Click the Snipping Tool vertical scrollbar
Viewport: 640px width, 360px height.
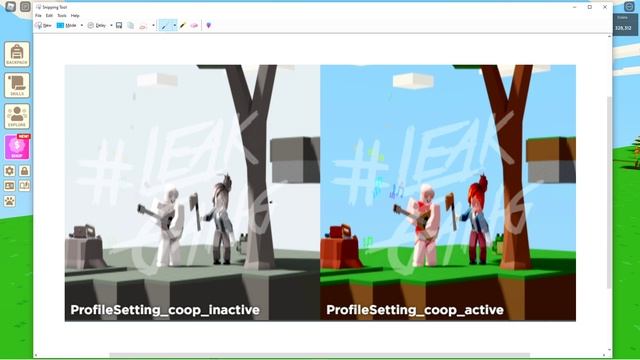[x=609, y=192]
